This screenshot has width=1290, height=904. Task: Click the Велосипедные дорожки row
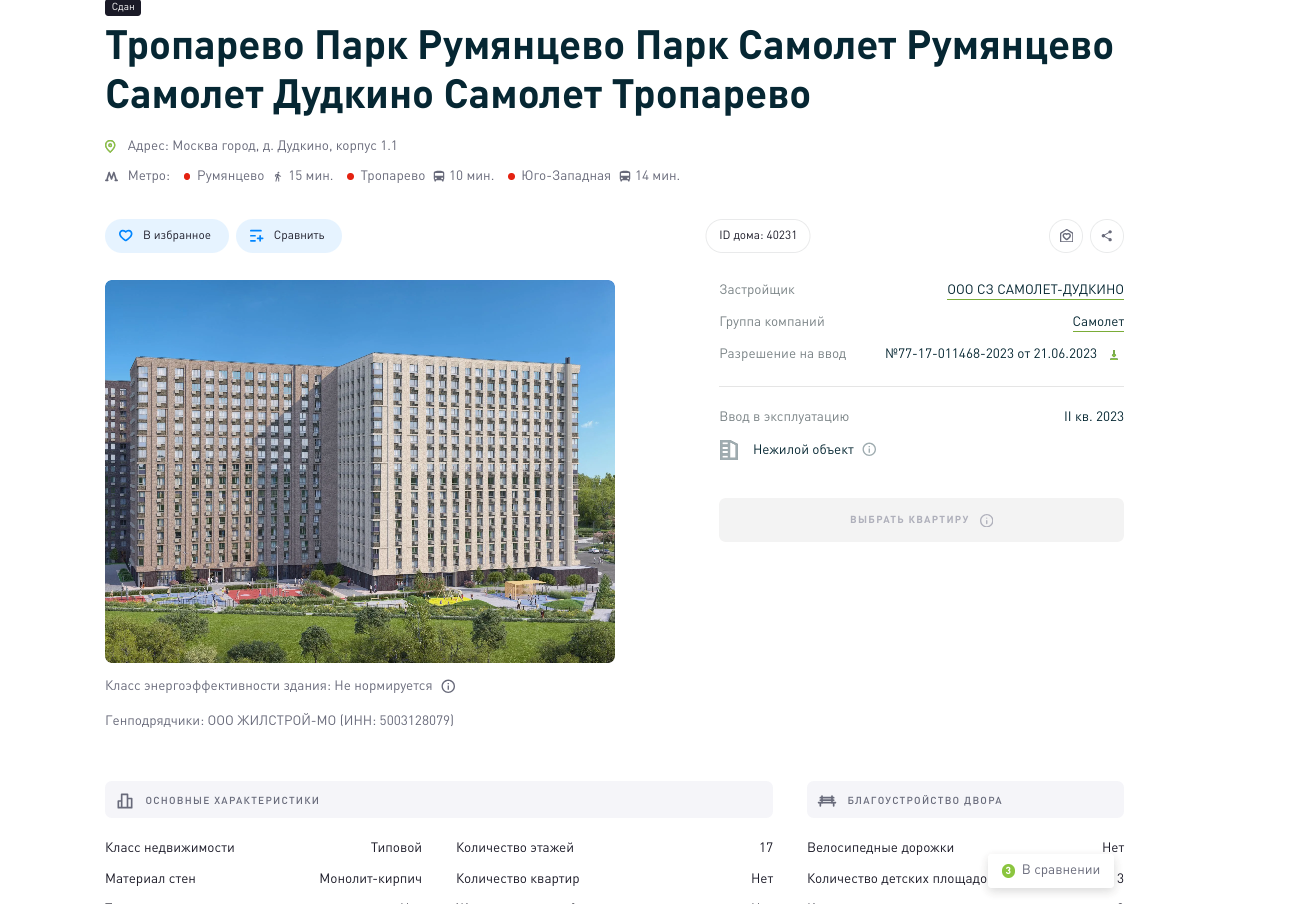coord(965,848)
